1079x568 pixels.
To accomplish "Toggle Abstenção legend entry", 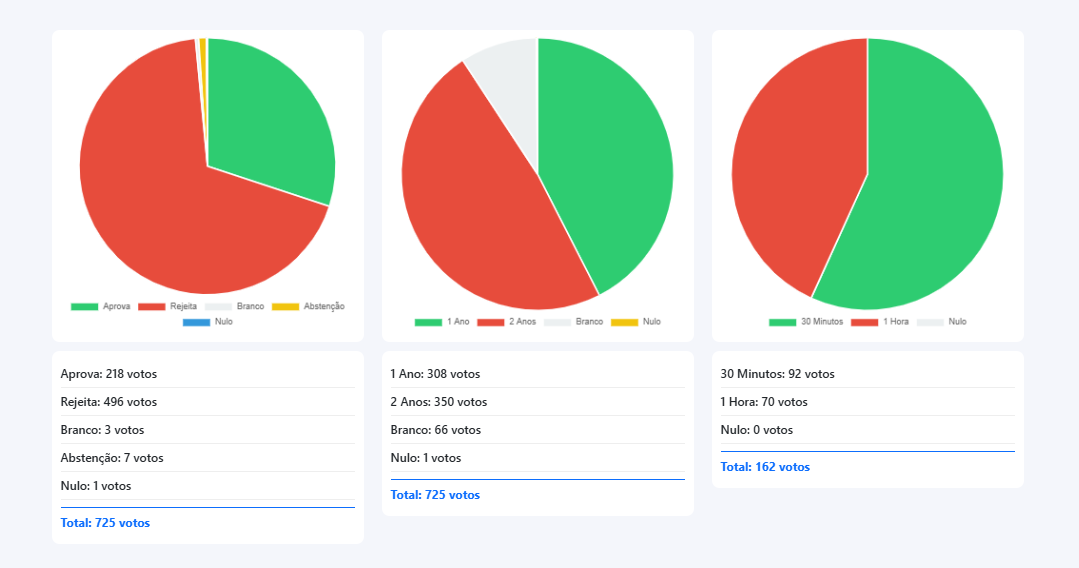I will coord(308,306).
